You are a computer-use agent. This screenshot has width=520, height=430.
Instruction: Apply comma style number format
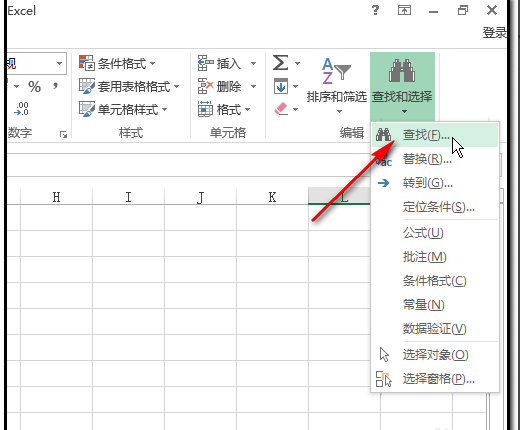coord(55,86)
